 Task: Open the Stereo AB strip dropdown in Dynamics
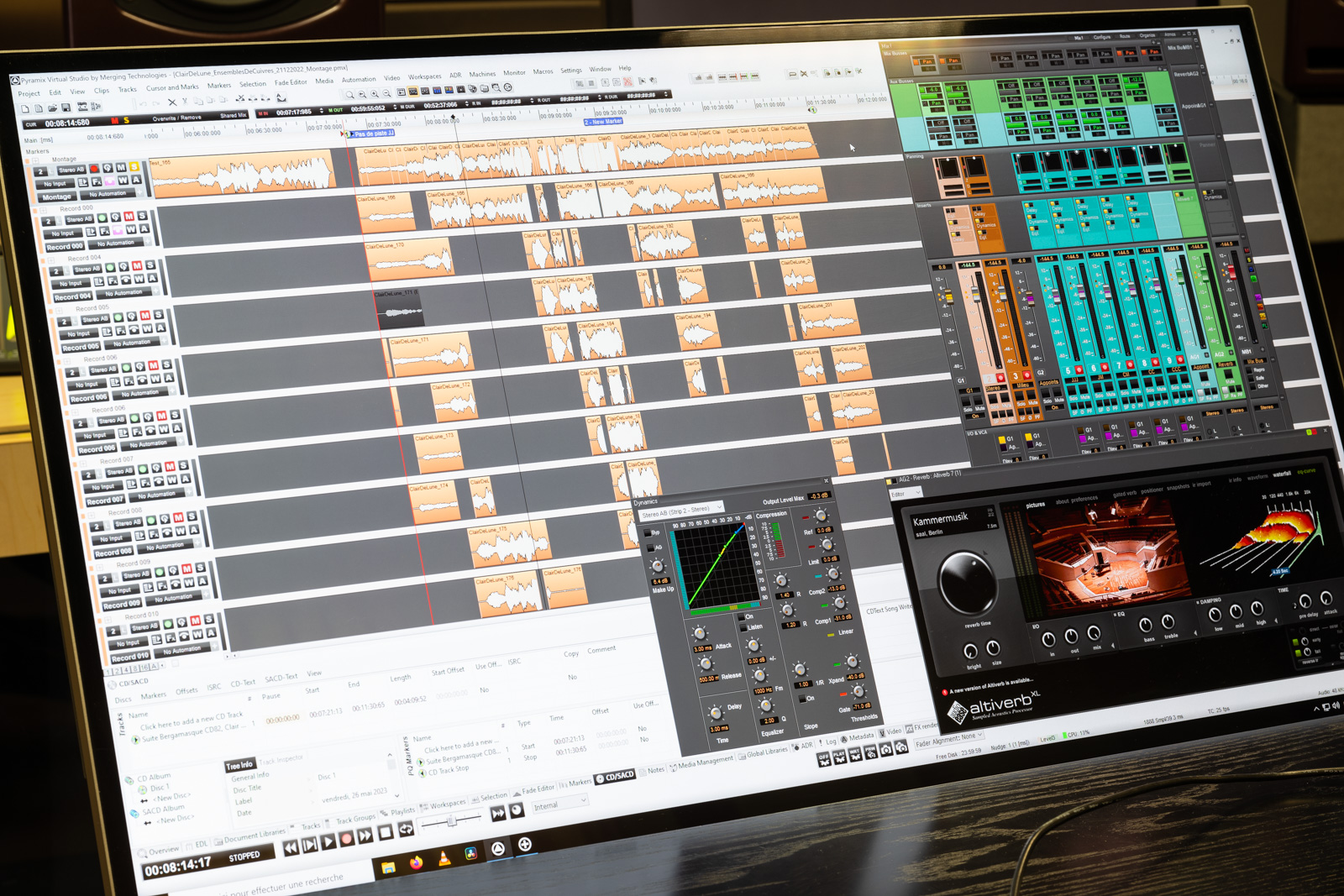[x=681, y=511]
